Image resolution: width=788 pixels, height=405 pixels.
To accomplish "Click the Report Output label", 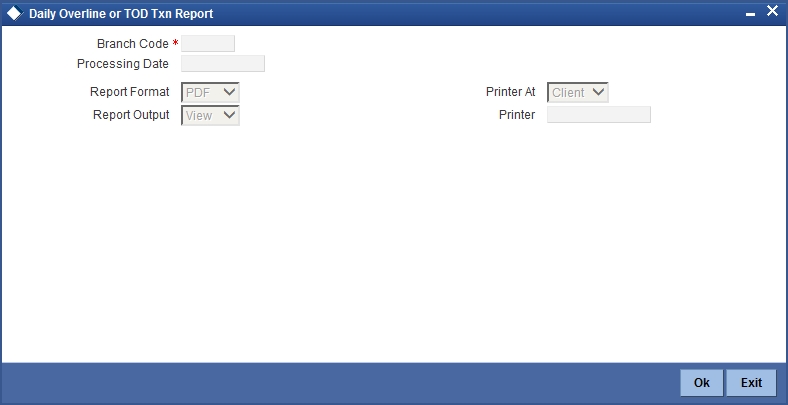I will pyautogui.click(x=131, y=115).
